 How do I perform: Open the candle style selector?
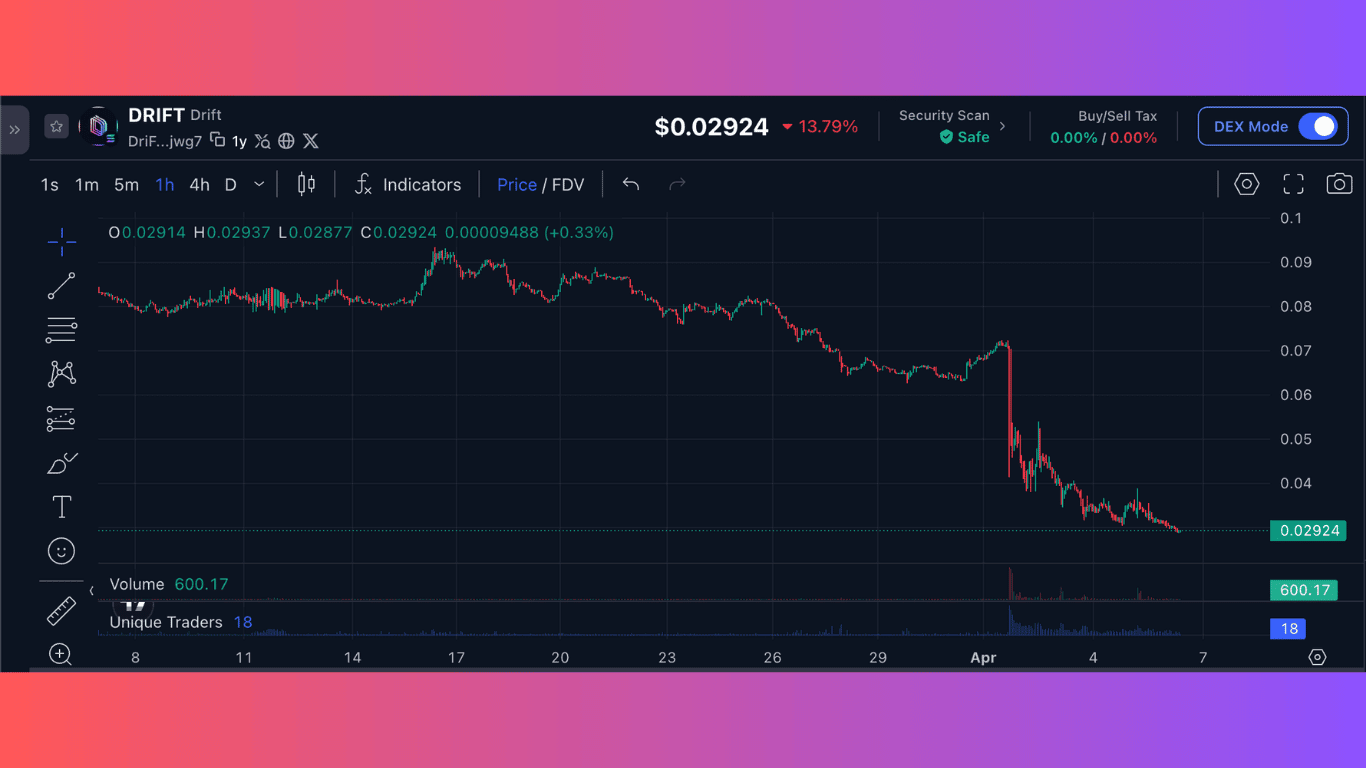pyautogui.click(x=305, y=184)
